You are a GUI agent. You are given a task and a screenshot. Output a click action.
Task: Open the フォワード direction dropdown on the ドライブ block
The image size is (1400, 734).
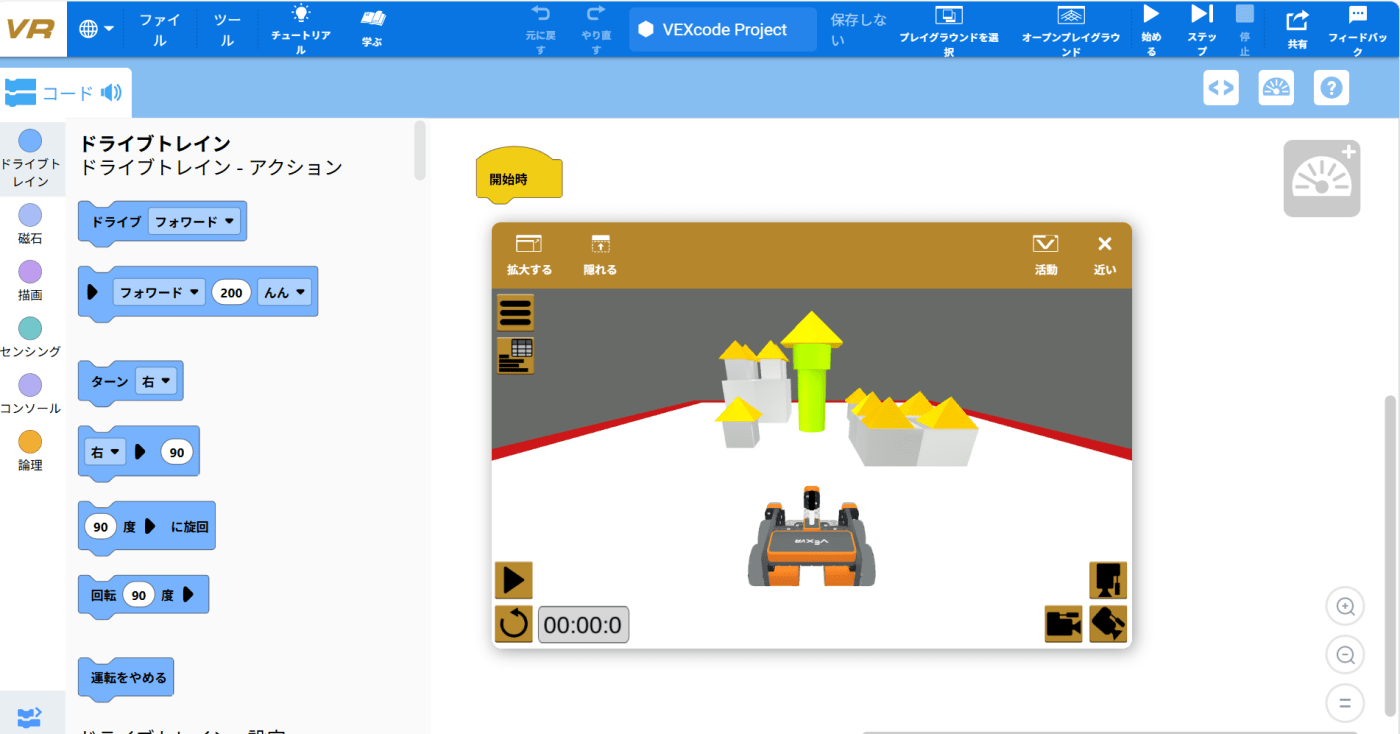click(196, 221)
